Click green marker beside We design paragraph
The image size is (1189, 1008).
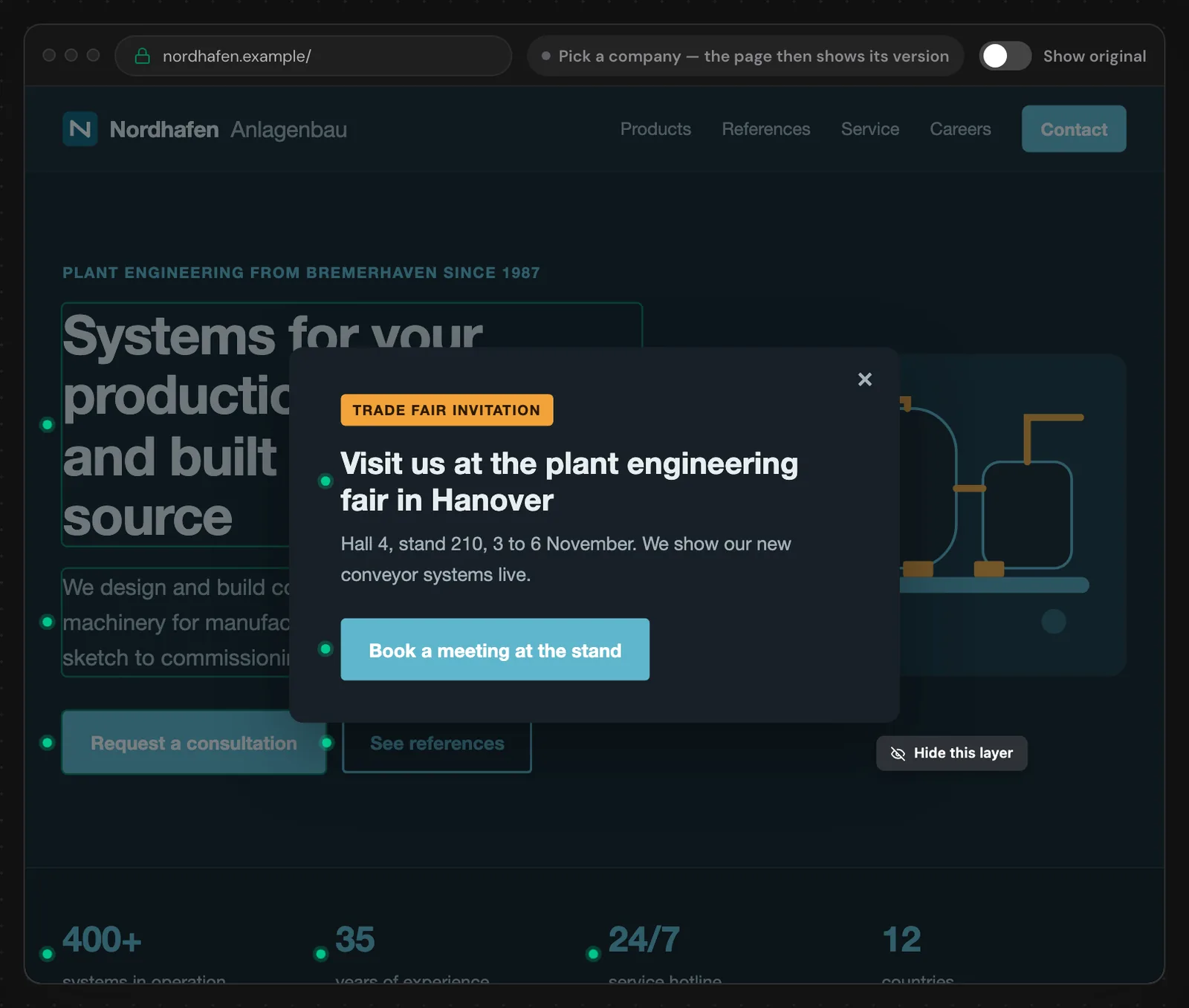pos(48,622)
